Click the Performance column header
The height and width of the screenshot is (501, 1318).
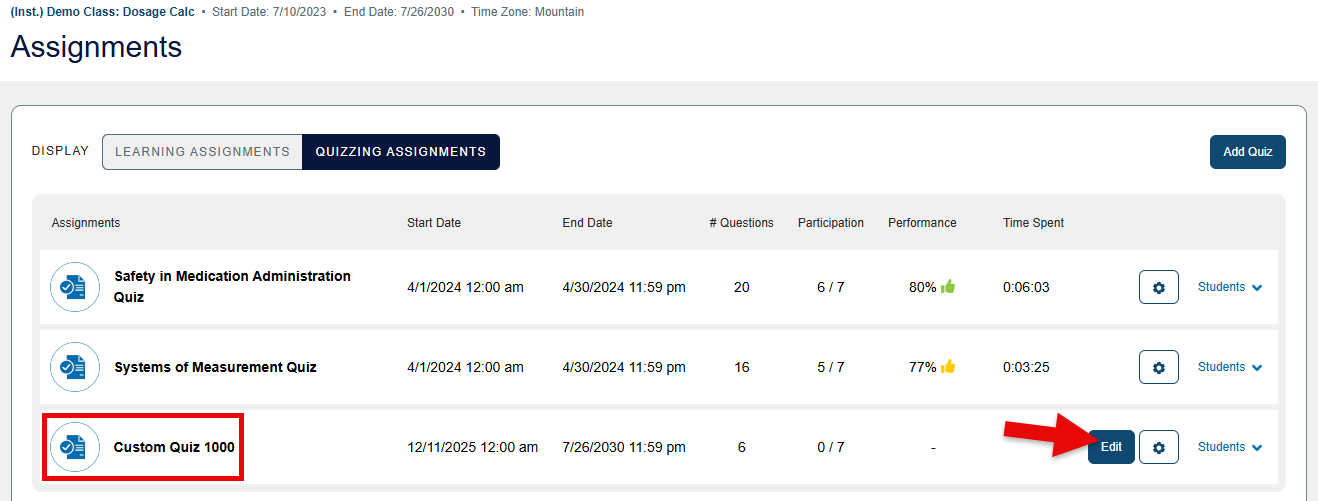pos(922,223)
